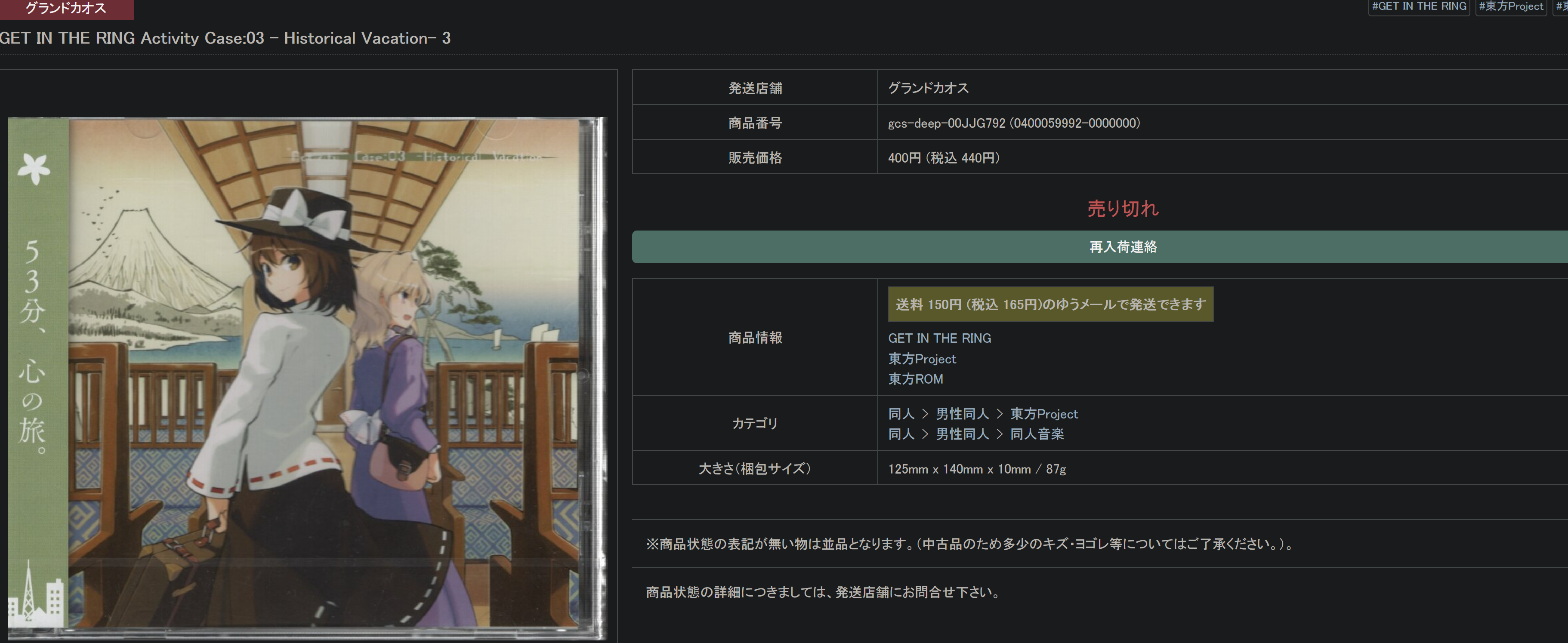Open the 東方ROM link
1568x643 pixels.
click(915, 379)
